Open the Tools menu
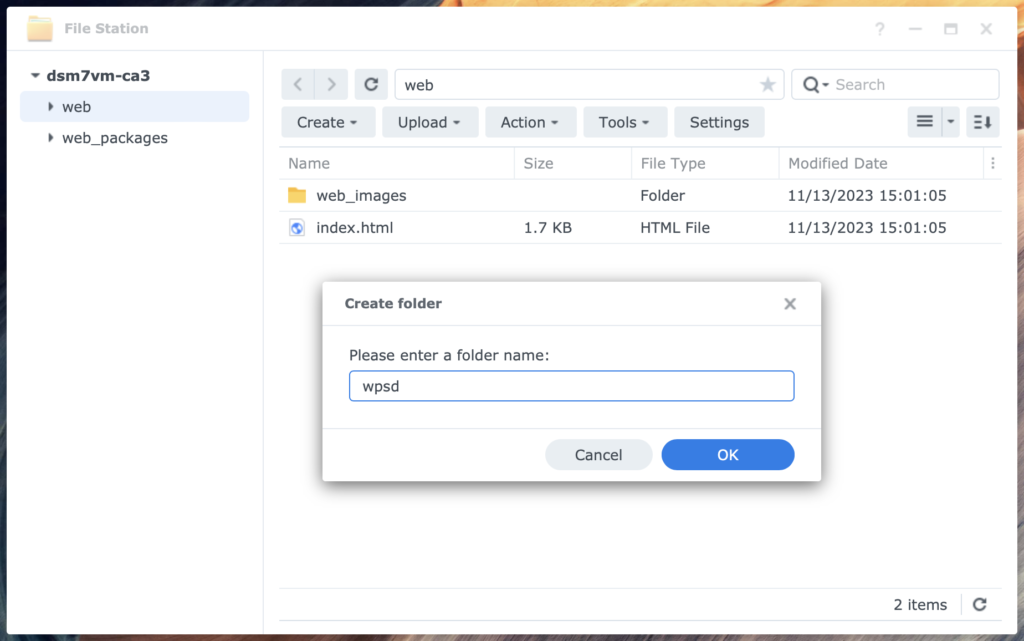 point(625,121)
